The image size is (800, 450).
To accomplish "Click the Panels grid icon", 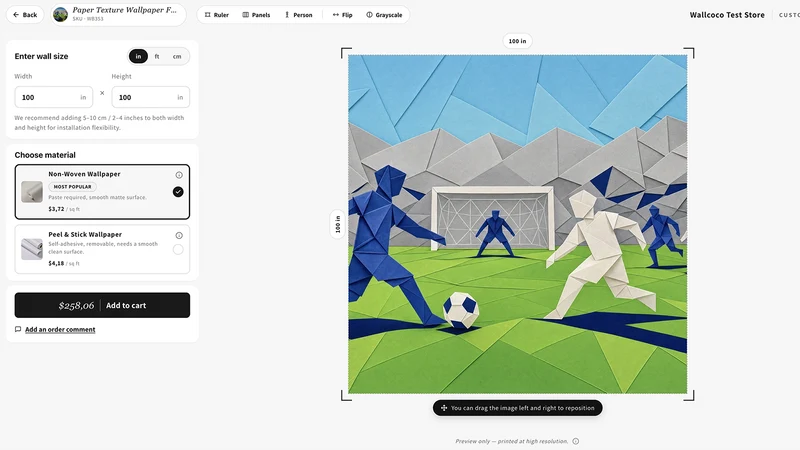I will [x=245, y=15].
